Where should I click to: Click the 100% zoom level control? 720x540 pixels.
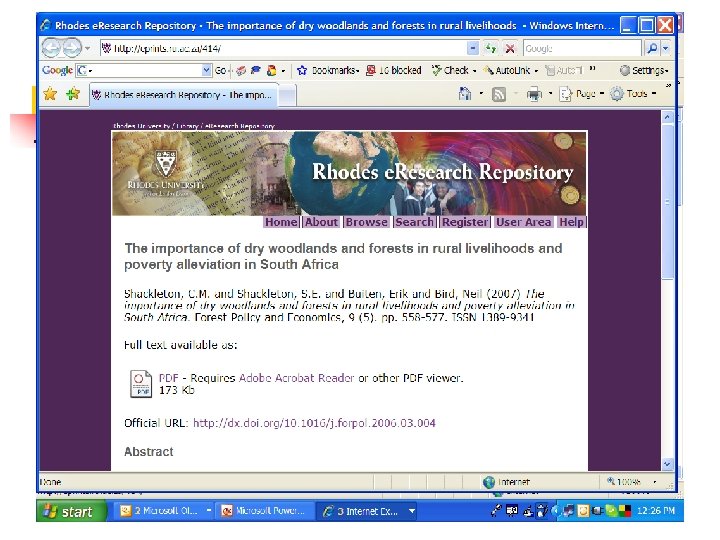coord(631,482)
